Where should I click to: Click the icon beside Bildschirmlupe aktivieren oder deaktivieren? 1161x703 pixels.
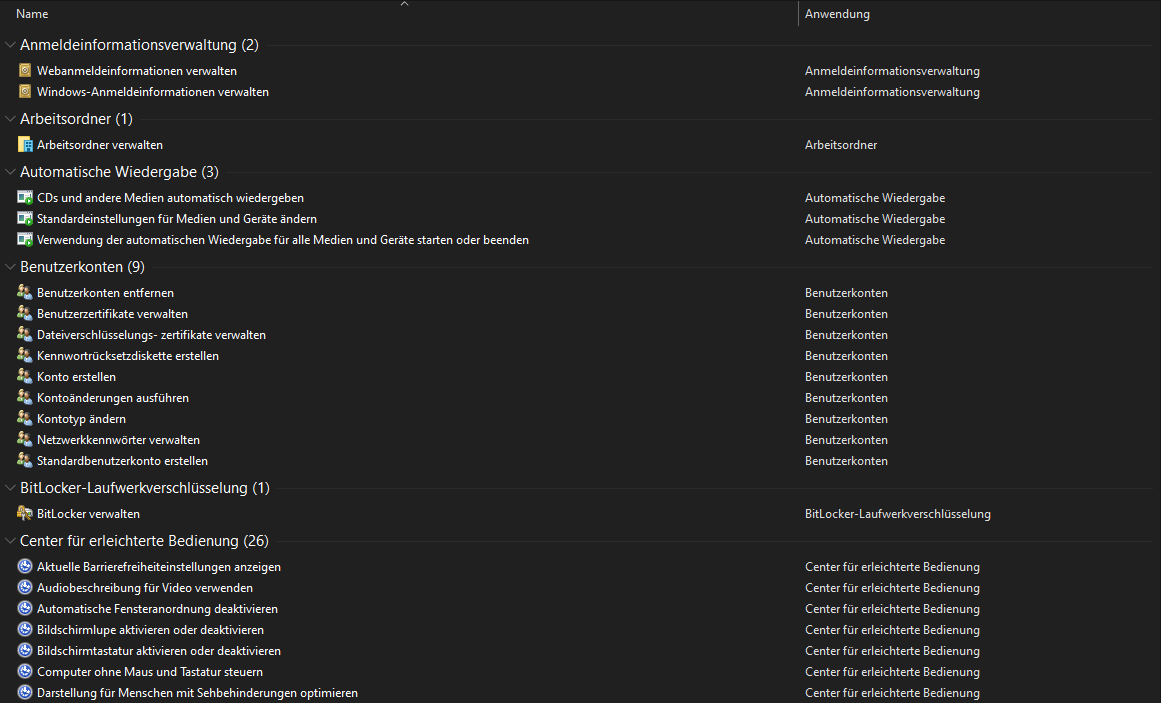(x=25, y=630)
